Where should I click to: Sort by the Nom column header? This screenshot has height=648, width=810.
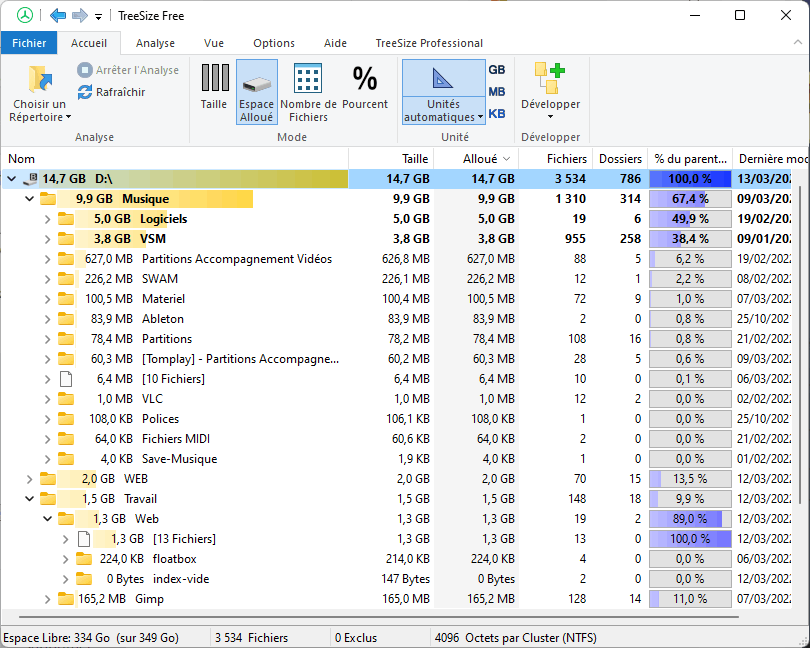pos(175,159)
